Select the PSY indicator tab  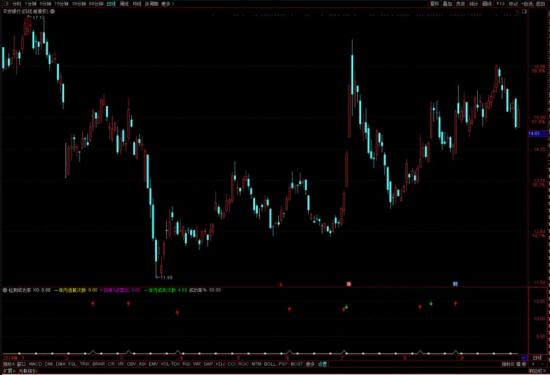coord(283,364)
